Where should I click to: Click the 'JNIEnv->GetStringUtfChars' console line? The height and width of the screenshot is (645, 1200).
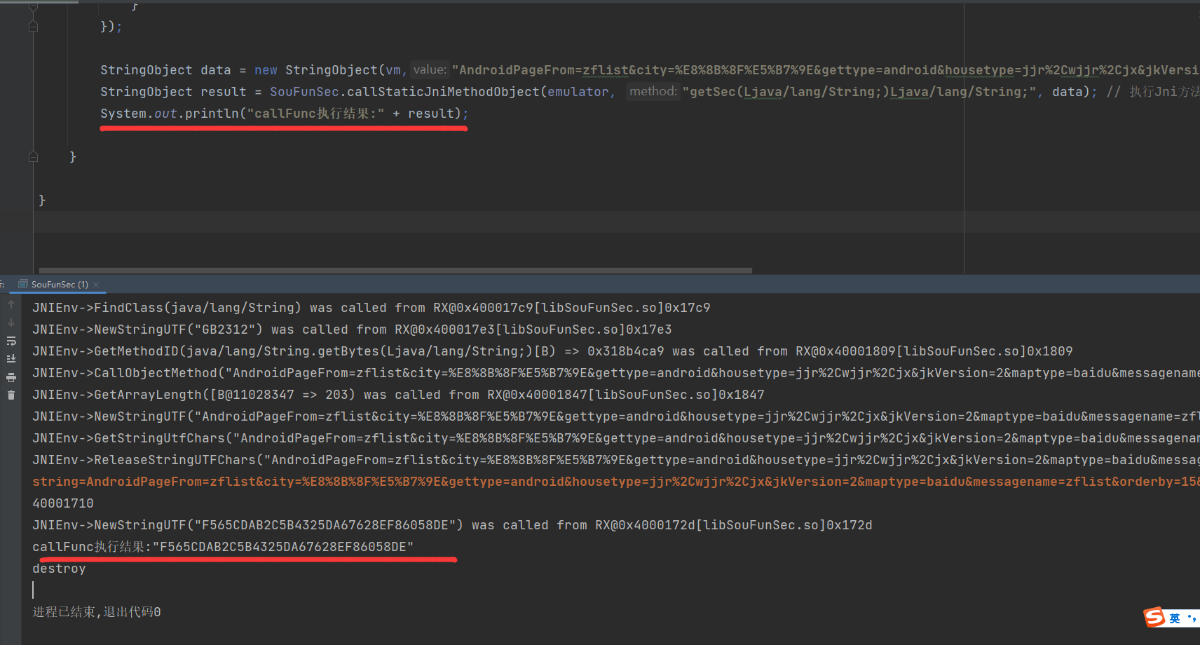(616, 438)
